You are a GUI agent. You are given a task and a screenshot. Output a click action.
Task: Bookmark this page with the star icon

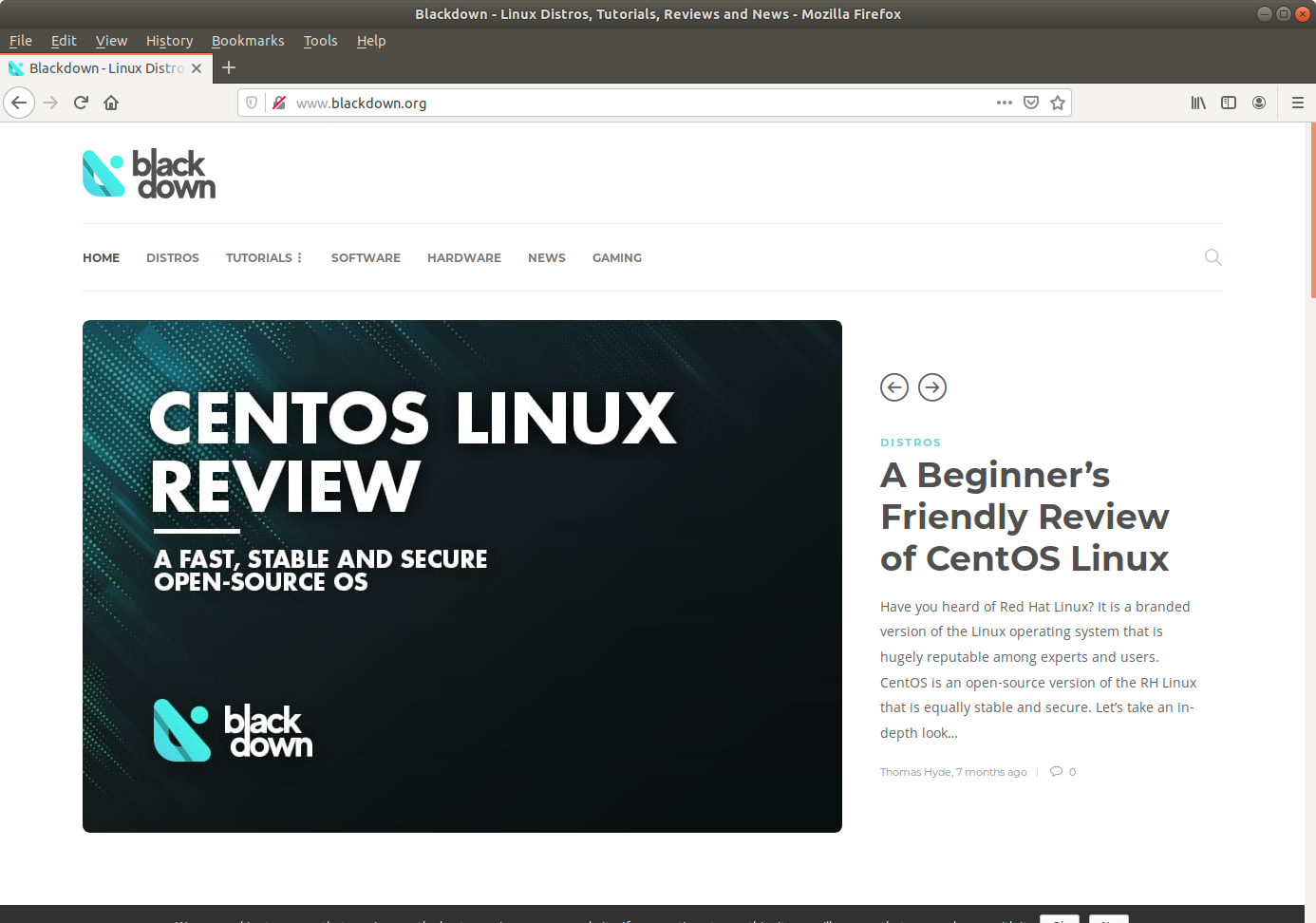point(1058,103)
